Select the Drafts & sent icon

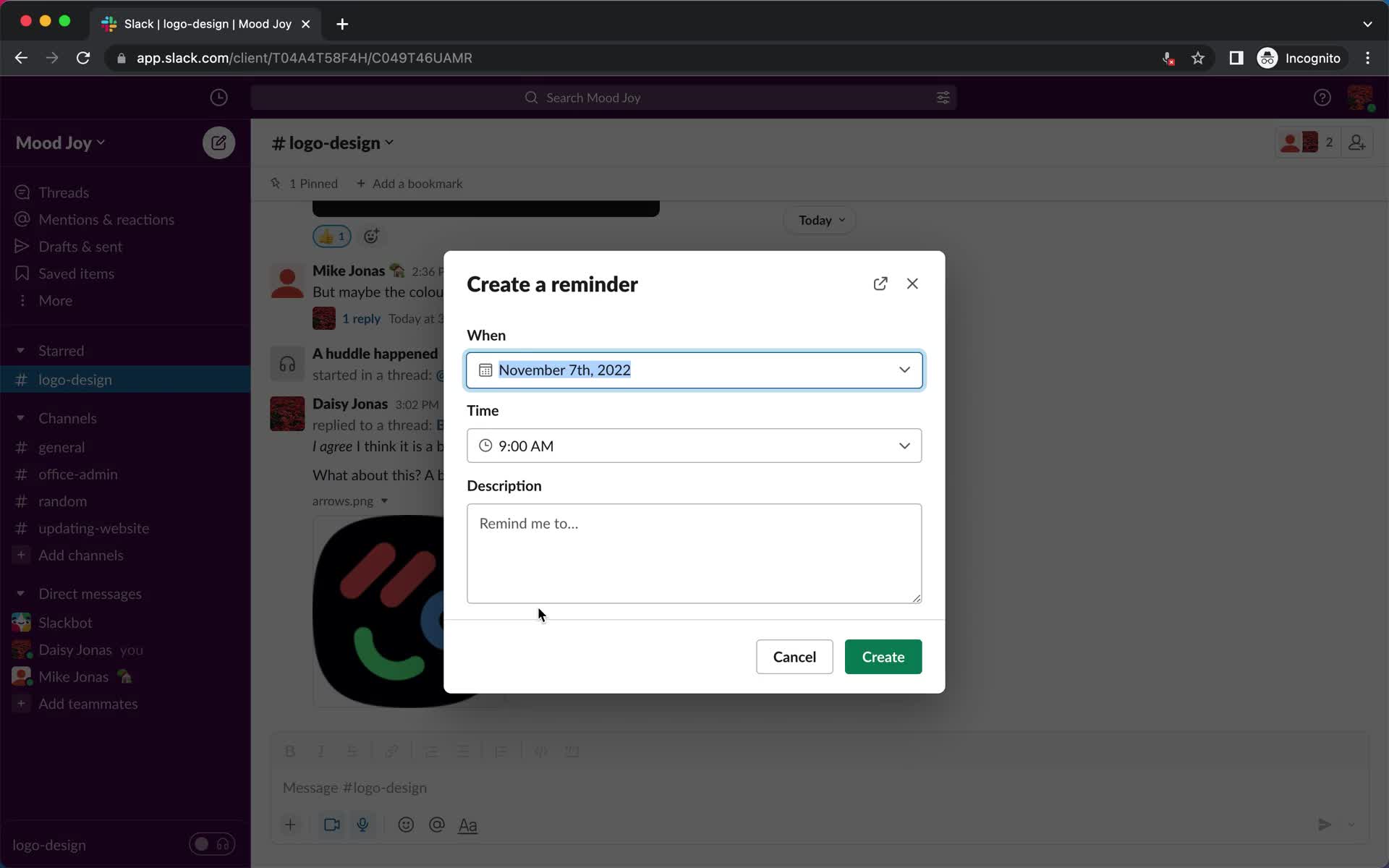tap(22, 246)
